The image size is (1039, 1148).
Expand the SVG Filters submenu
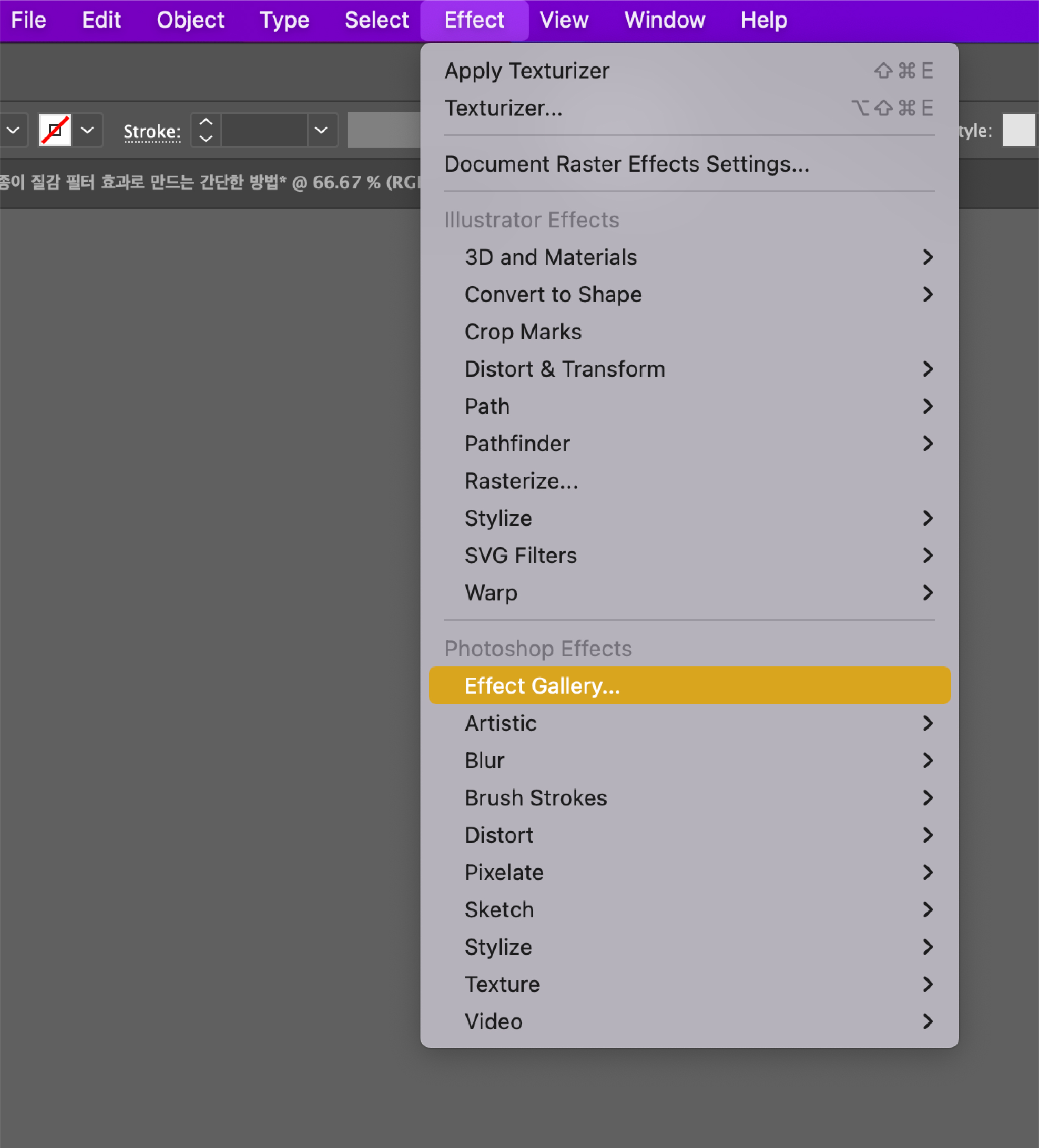(689, 556)
